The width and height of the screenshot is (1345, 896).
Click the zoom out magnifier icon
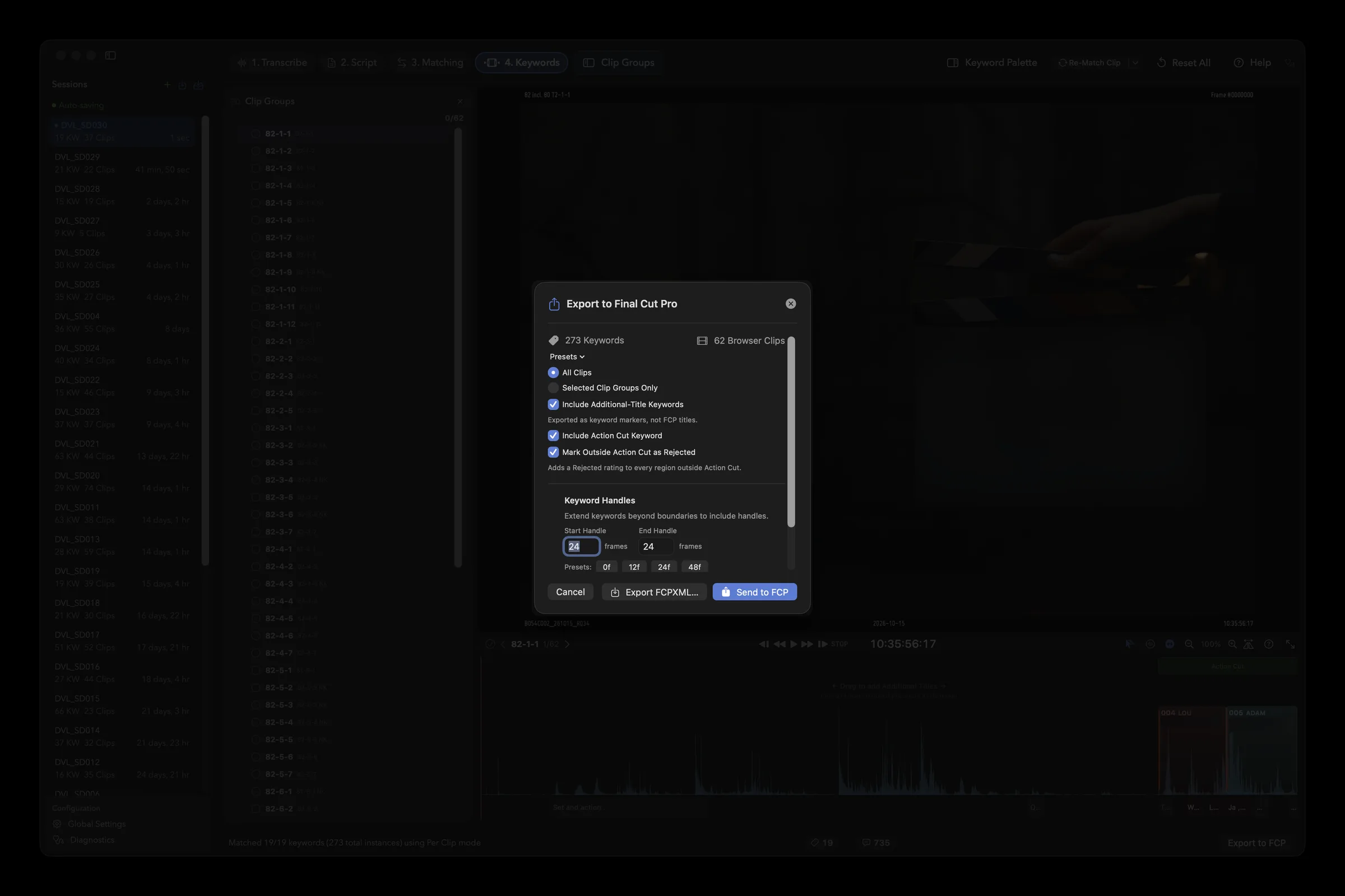1189,644
